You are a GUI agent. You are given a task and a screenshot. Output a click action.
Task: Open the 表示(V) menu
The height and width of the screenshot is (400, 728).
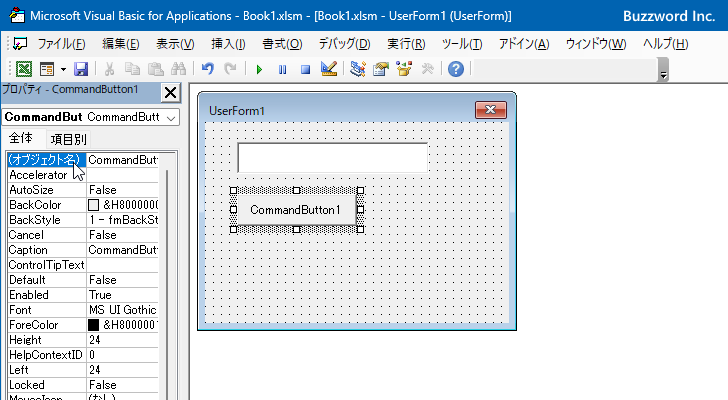pos(175,44)
